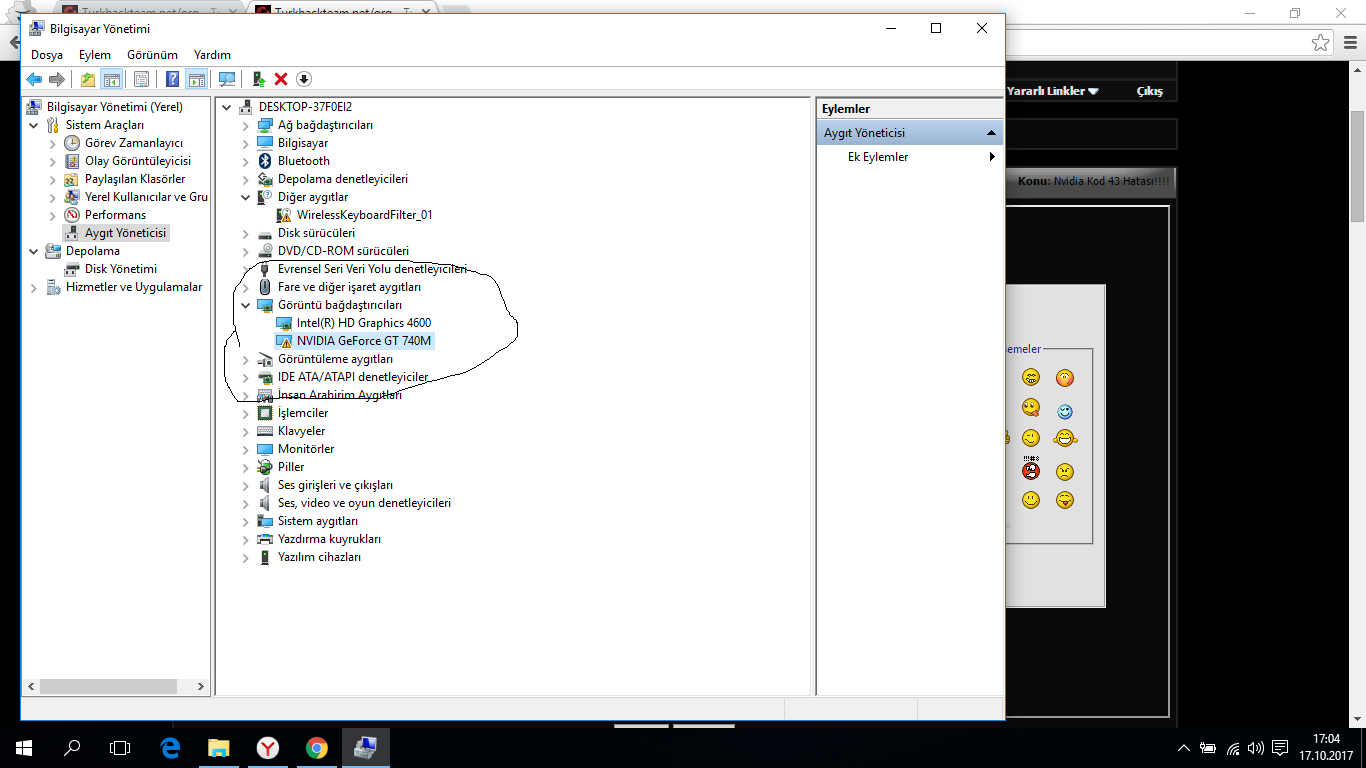The height and width of the screenshot is (768, 1366).
Task: Click the Chrome taskbar icon
Action: click(317, 748)
